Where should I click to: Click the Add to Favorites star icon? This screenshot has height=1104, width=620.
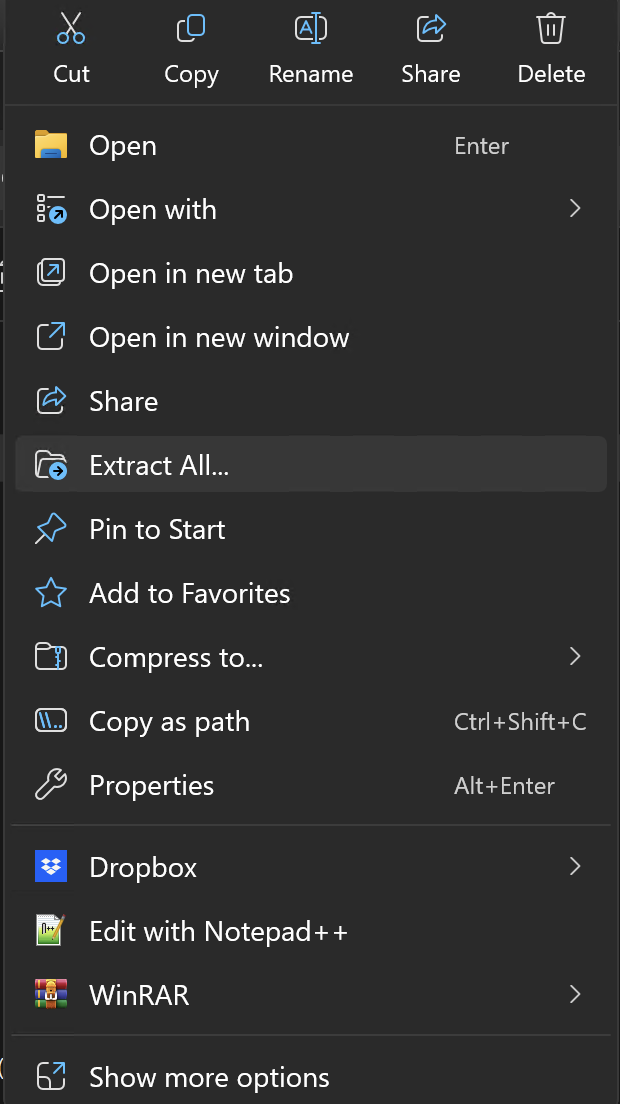click(x=51, y=593)
